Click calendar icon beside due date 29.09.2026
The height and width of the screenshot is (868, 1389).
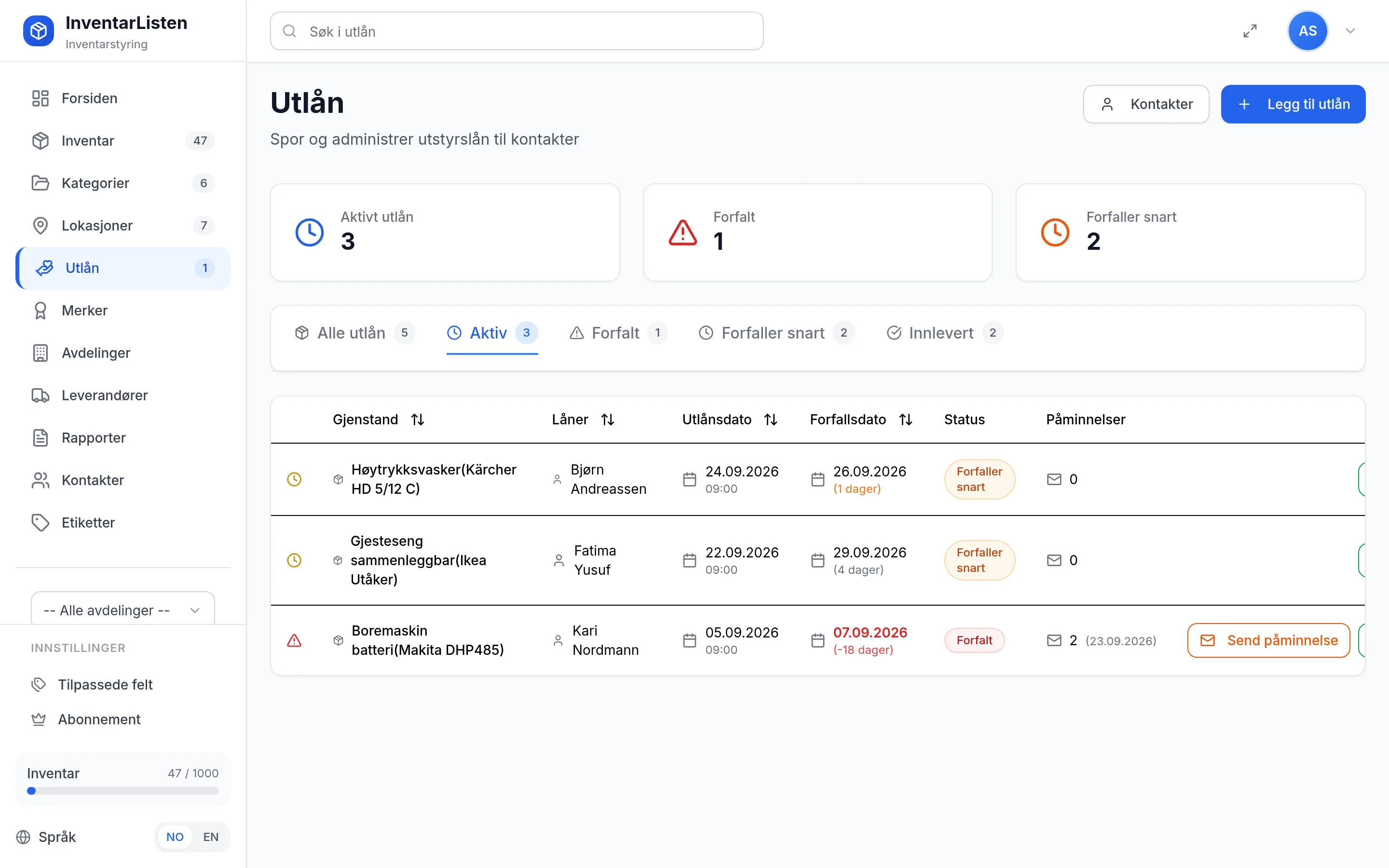coord(817,560)
